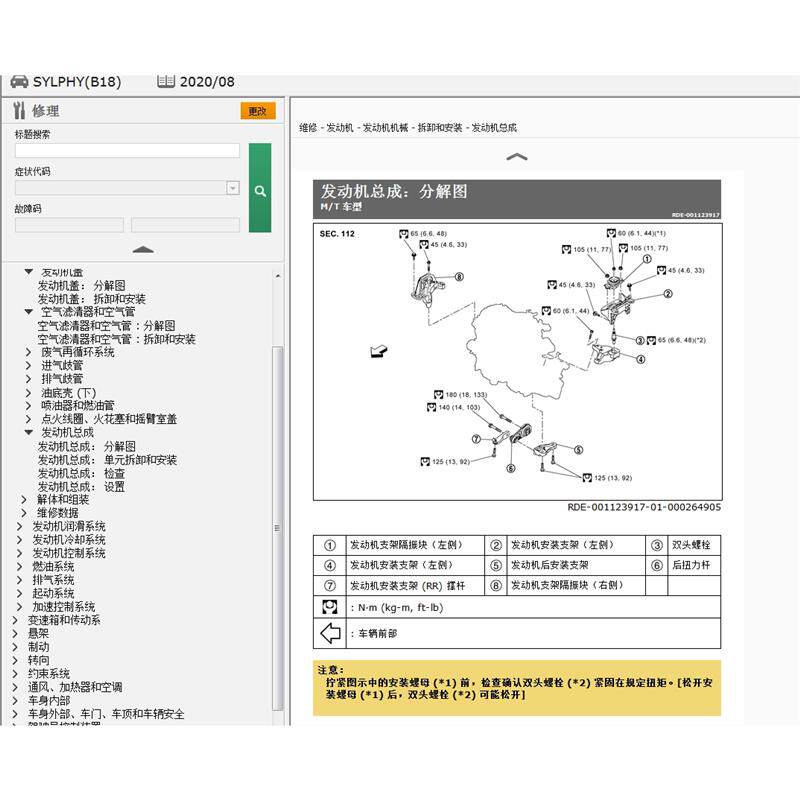
Task: Open 发动机盖：分解图 tree item
Action: pyautogui.click(x=81, y=285)
